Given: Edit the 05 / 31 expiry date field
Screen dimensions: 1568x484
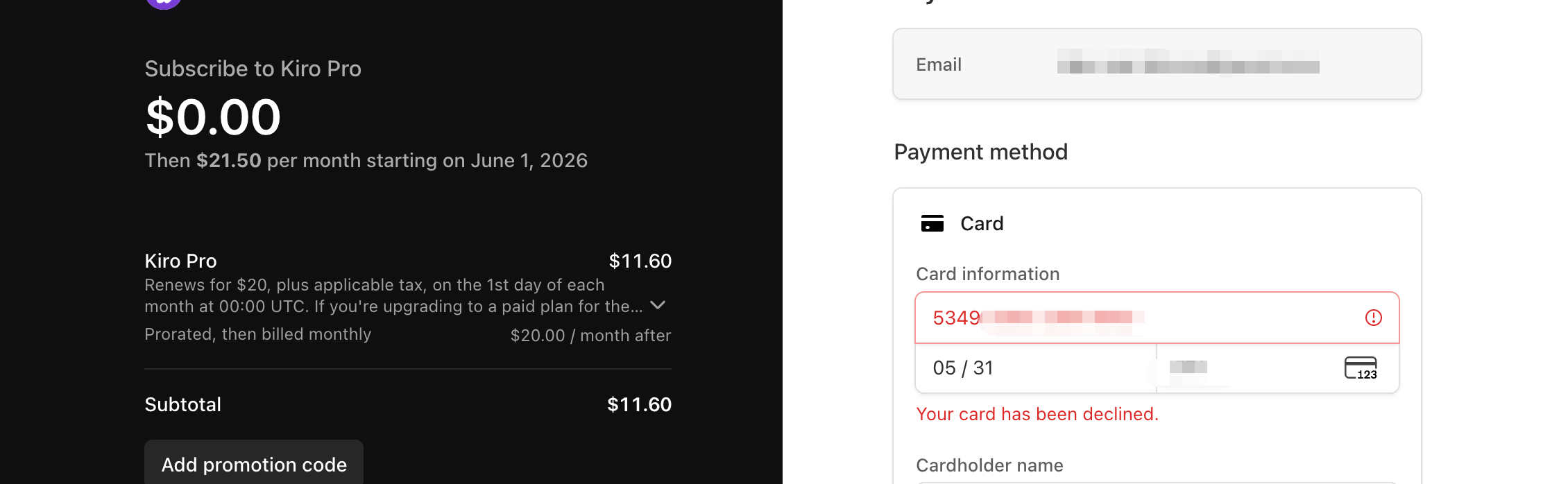Looking at the screenshot, I should coord(1035,368).
